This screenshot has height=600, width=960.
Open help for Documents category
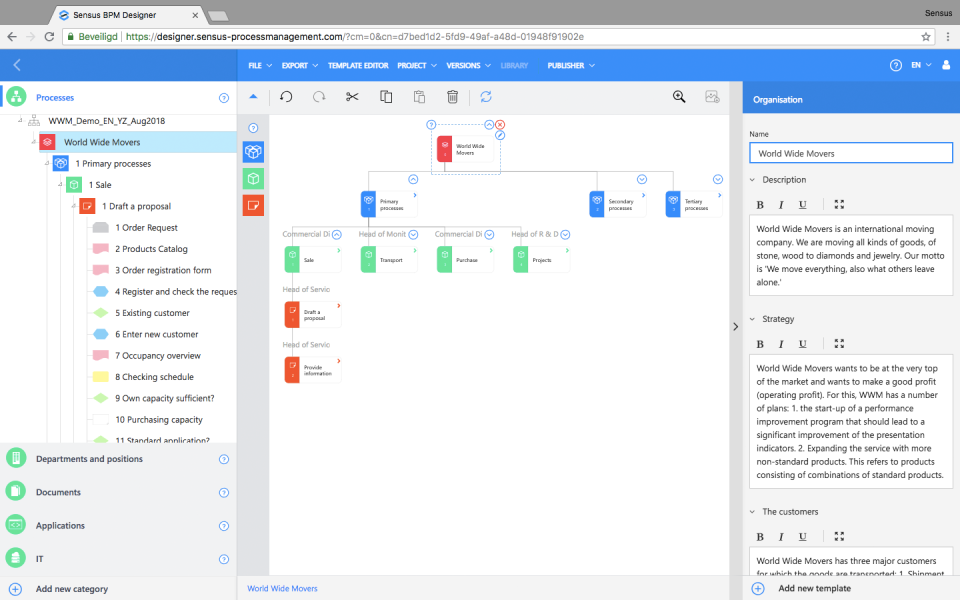point(224,493)
